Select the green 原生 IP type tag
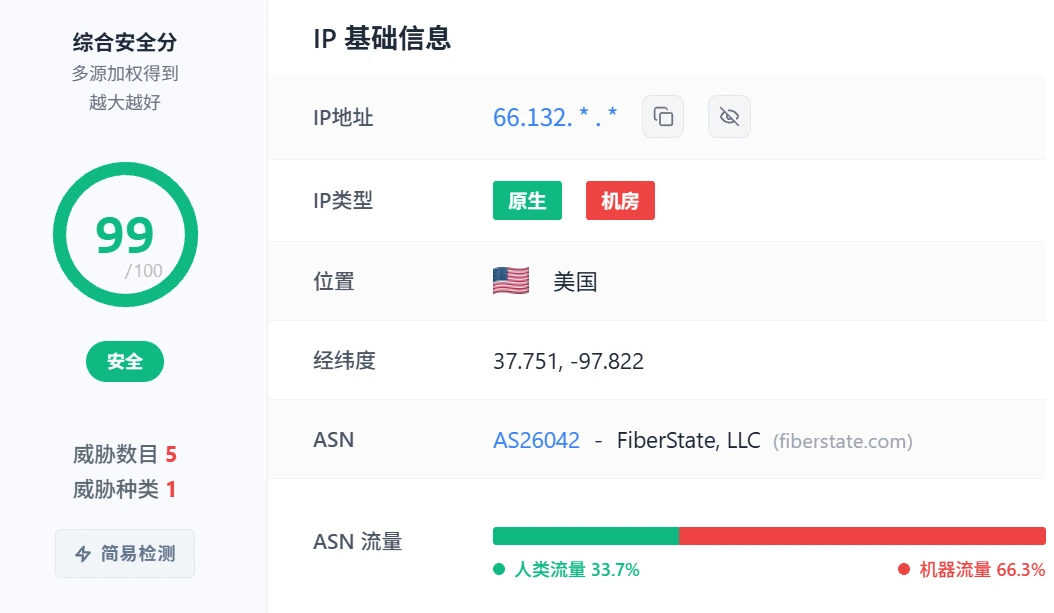Image resolution: width=1054 pixels, height=613 pixels. (x=527, y=200)
